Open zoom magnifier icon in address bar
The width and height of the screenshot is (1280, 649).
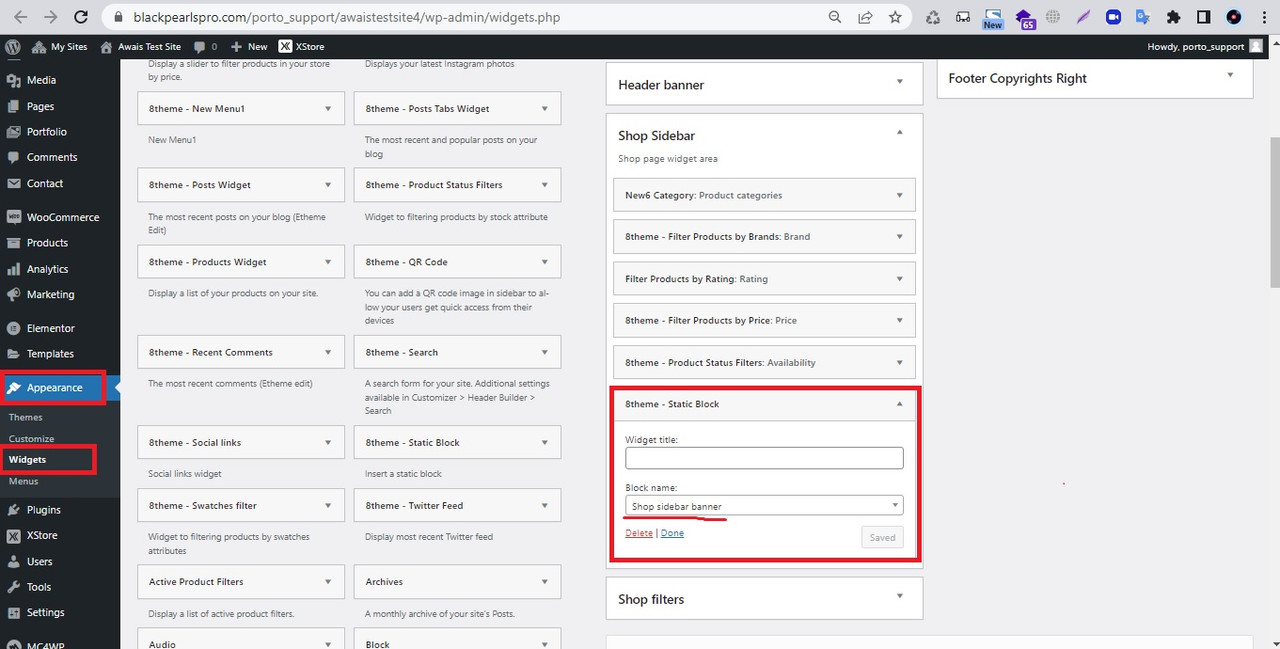835,17
